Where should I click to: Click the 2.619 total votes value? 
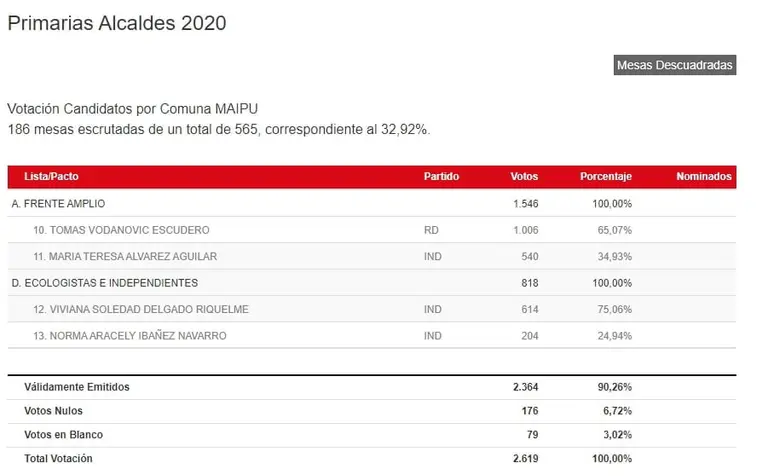(525, 459)
